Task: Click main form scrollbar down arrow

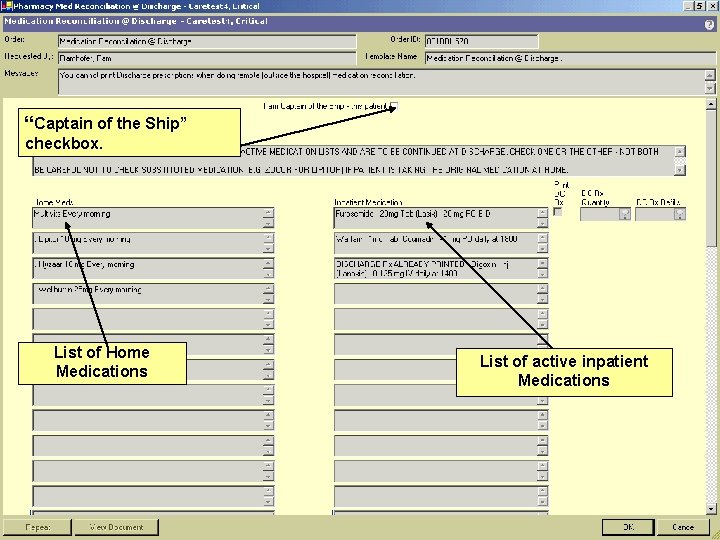Action: pos(711,509)
